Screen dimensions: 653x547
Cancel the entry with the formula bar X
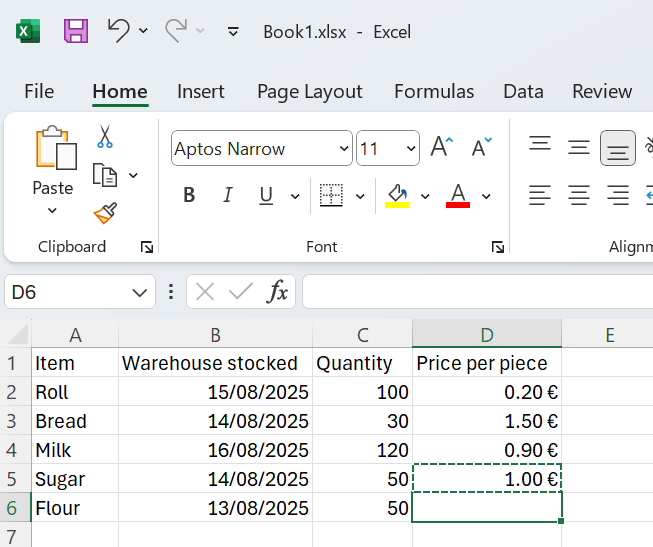205,292
